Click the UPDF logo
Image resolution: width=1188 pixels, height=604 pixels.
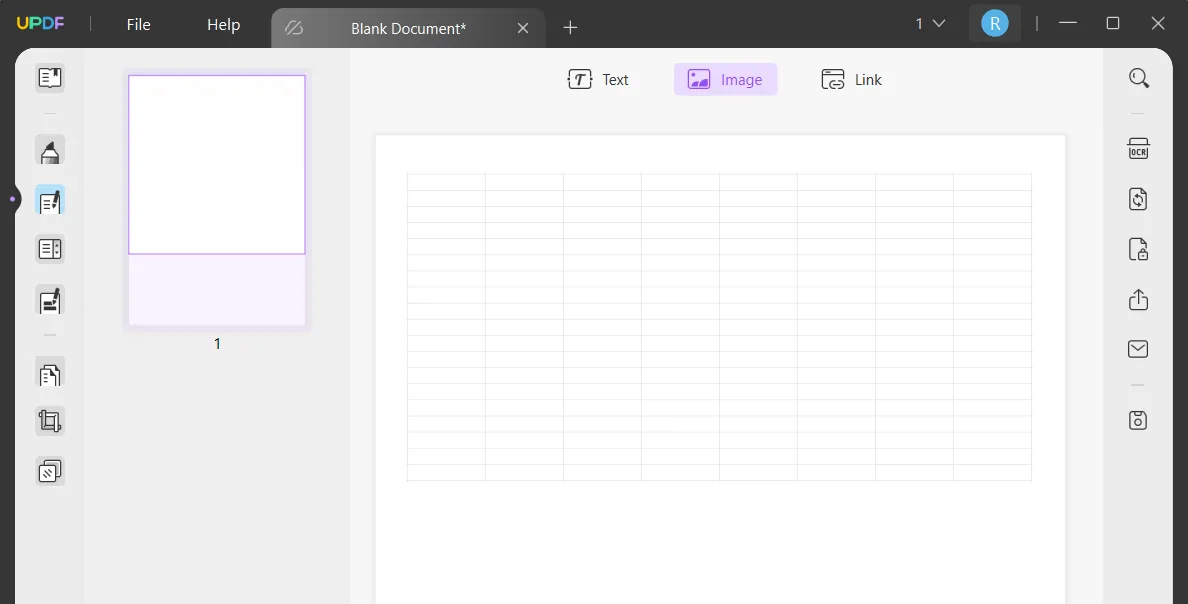41,23
